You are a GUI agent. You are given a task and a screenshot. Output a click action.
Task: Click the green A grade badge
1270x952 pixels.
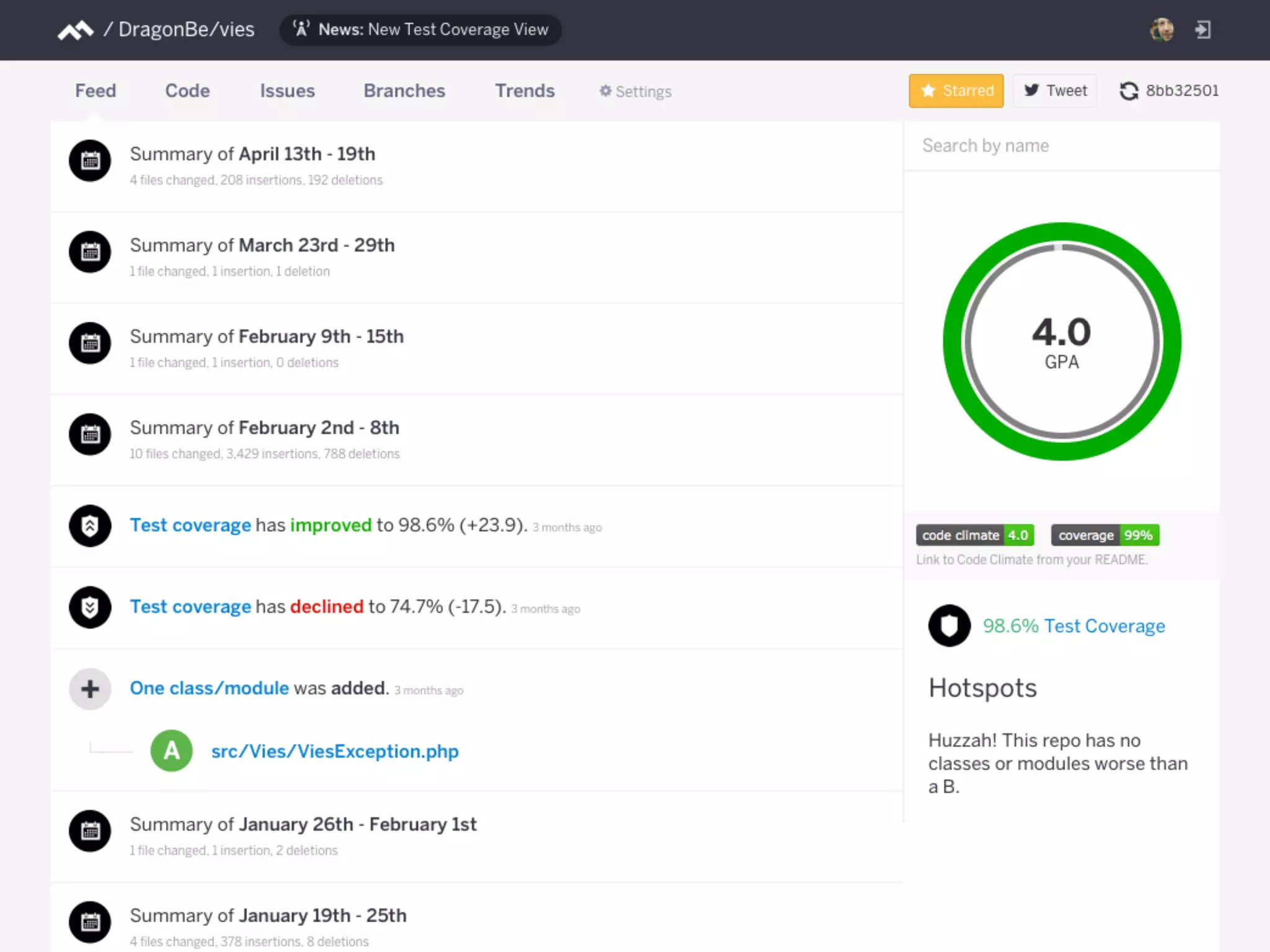[171, 751]
